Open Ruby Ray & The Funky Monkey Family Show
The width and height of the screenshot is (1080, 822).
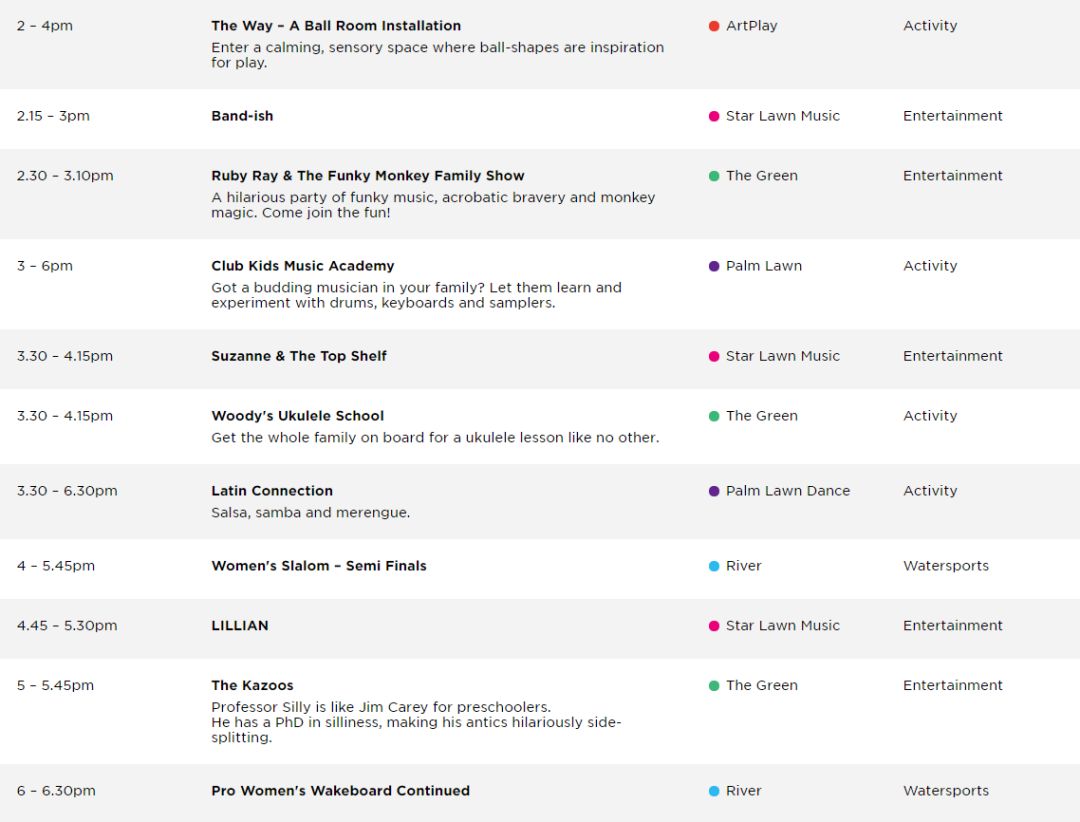pyautogui.click(x=368, y=176)
